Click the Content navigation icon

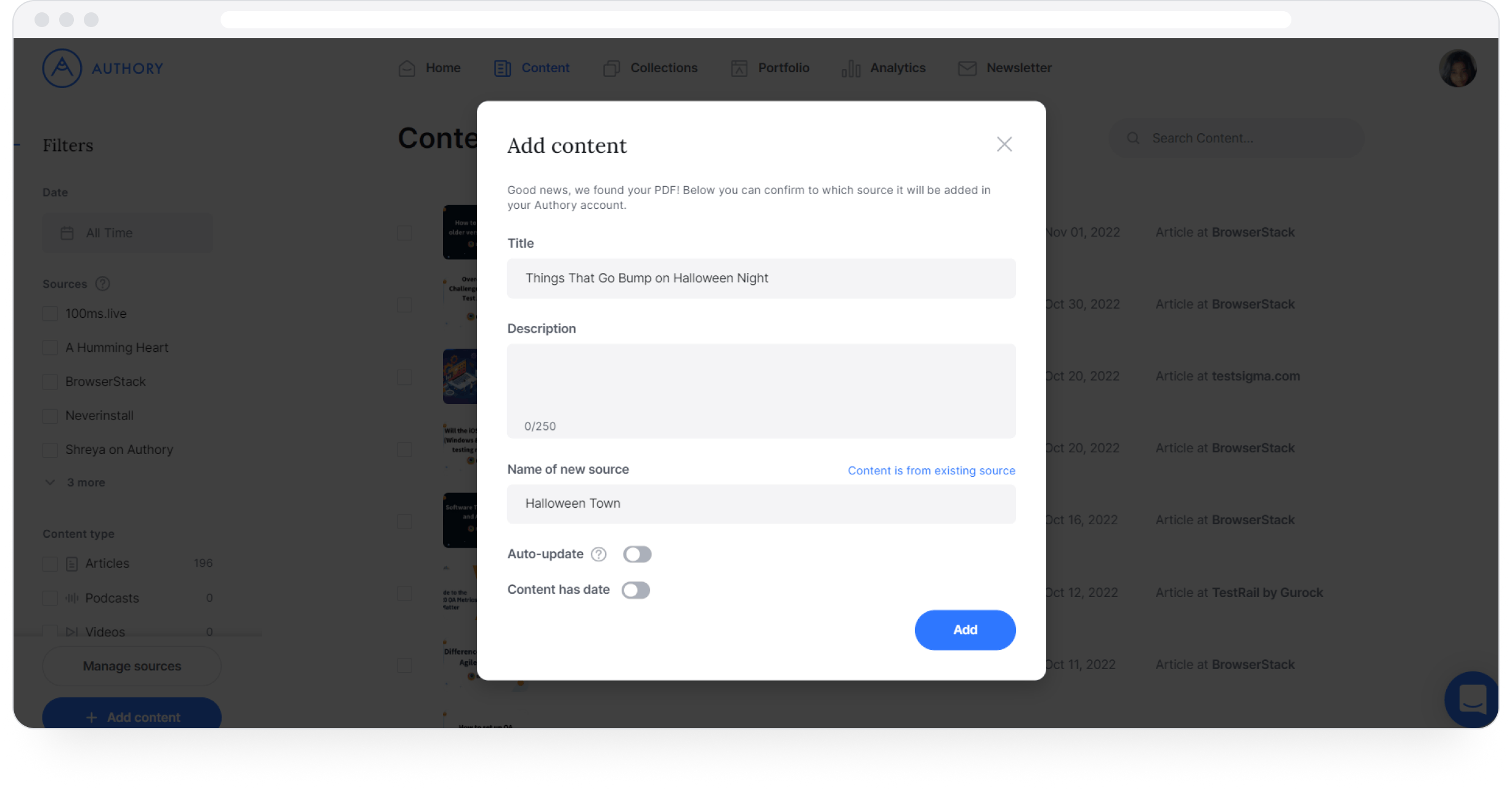click(x=503, y=68)
